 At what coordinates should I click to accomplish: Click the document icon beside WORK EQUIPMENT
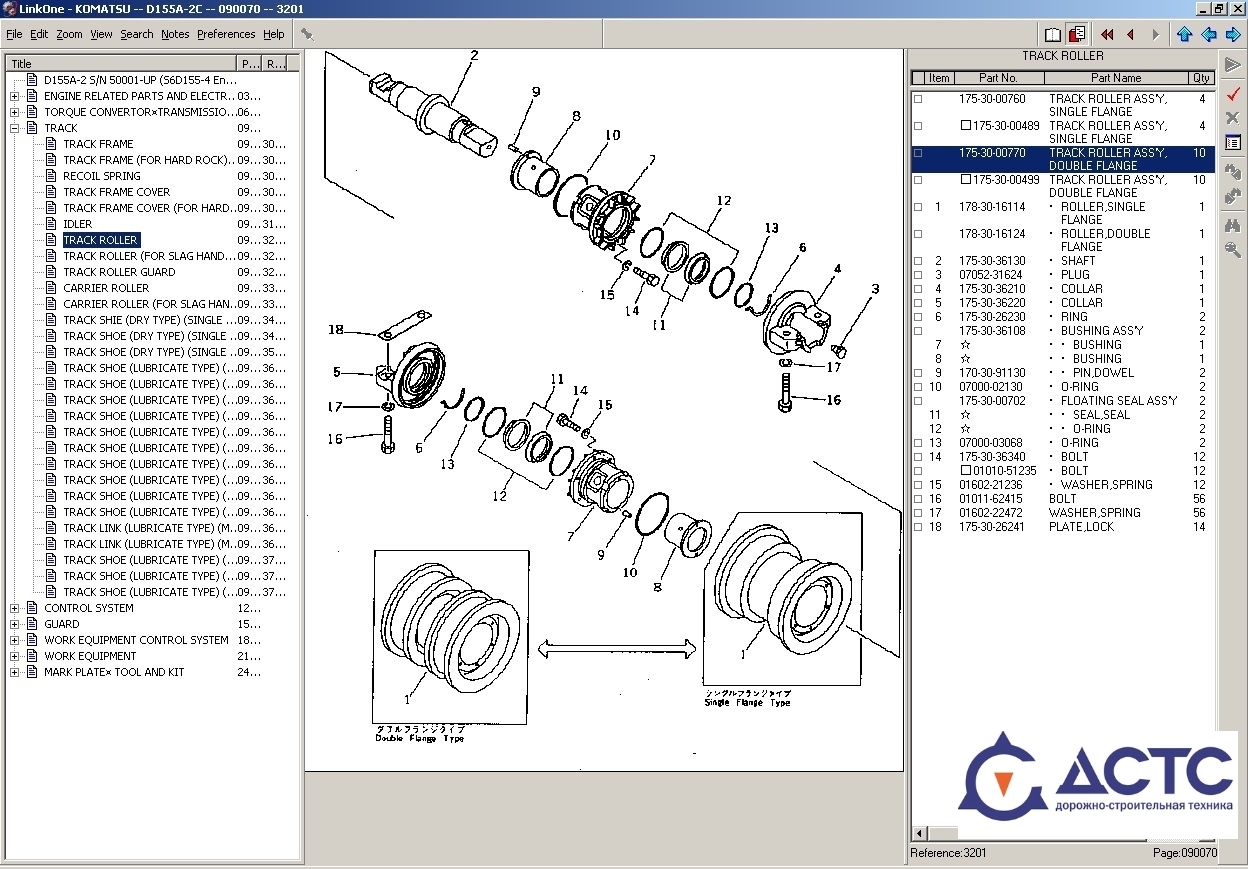point(32,656)
